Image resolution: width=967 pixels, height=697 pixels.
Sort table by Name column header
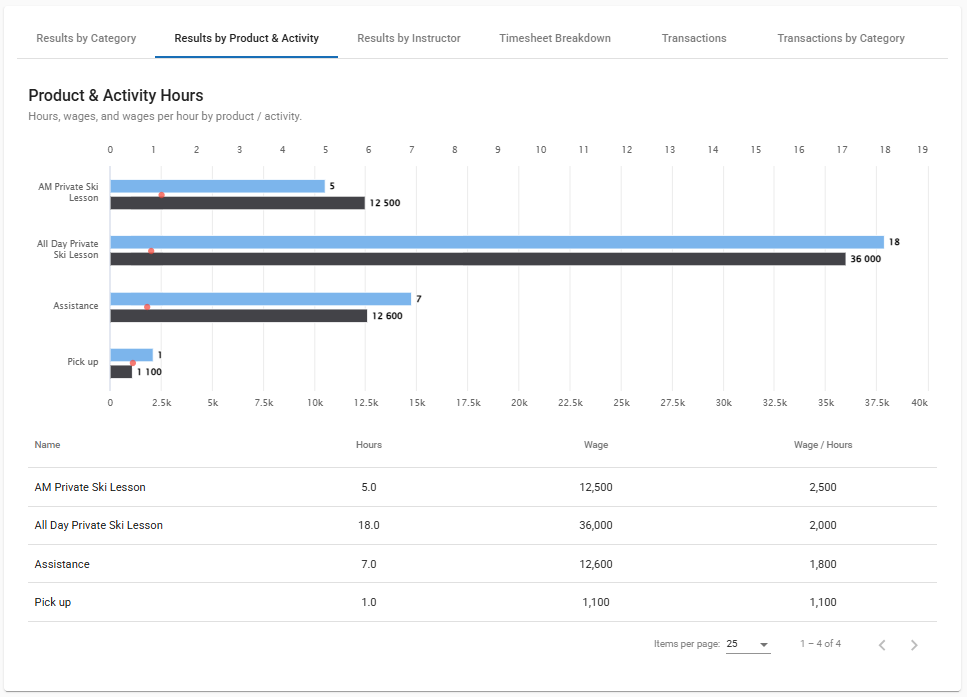point(48,445)
